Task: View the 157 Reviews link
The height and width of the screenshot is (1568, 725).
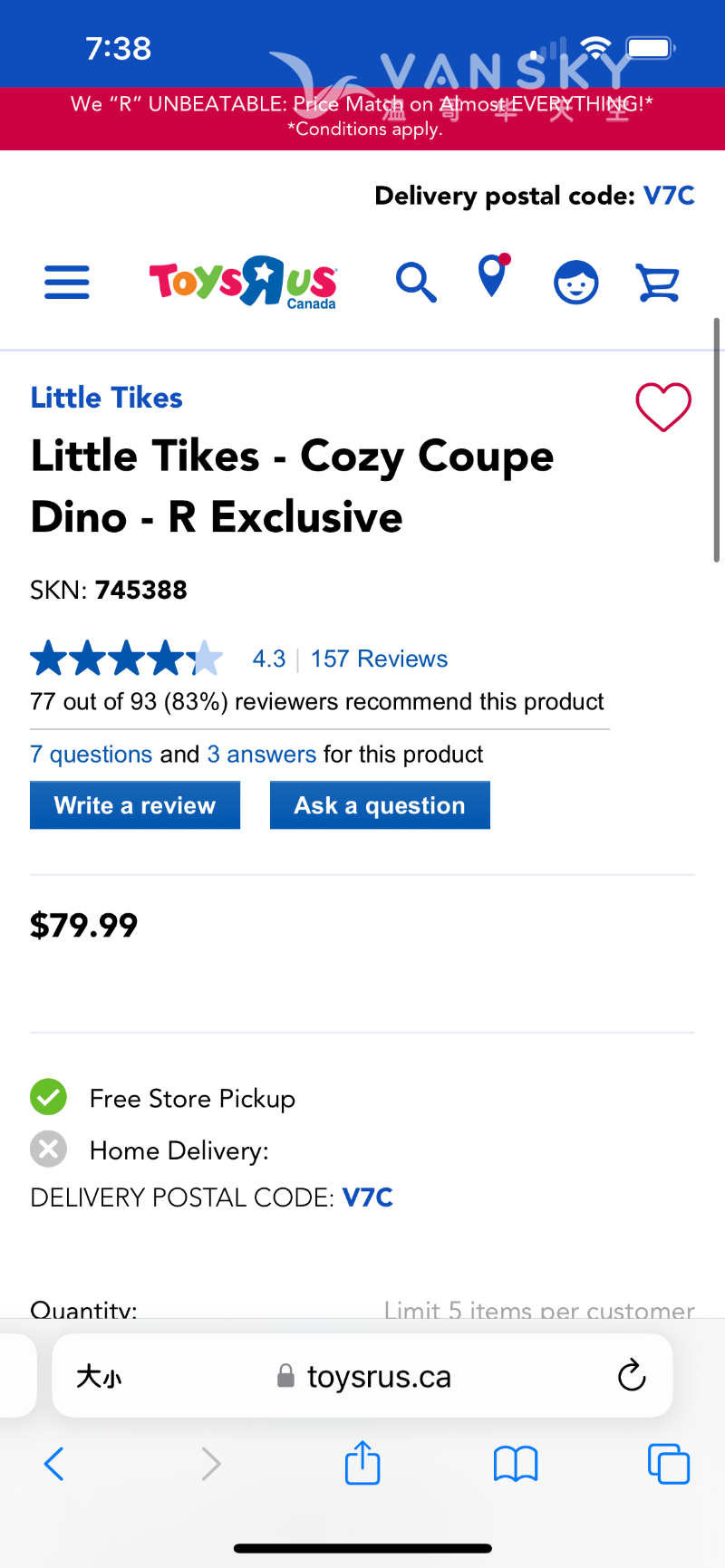Action: (x=379, y=659)
